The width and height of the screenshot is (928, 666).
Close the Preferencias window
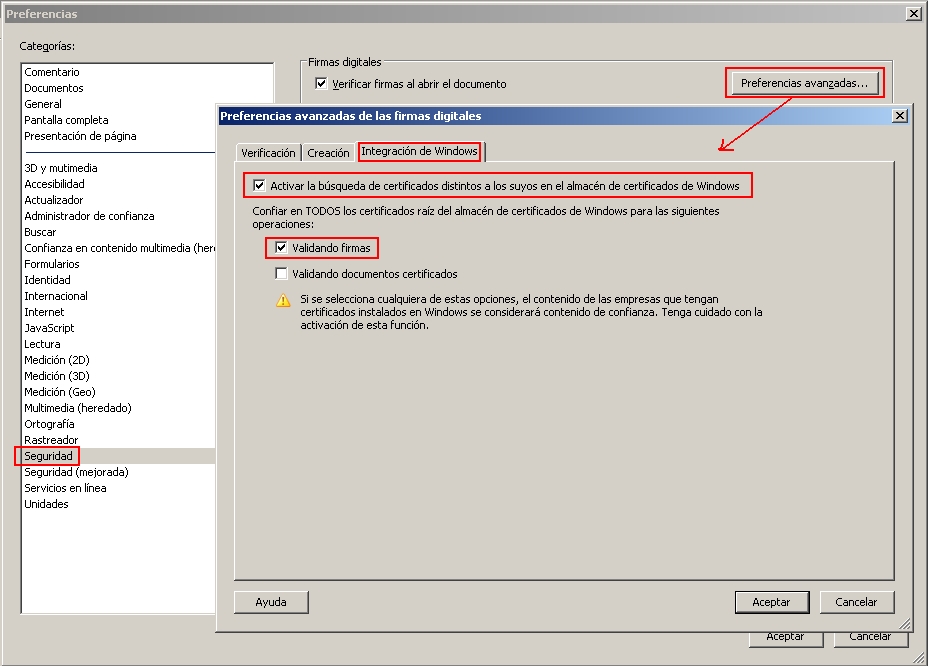913,14
